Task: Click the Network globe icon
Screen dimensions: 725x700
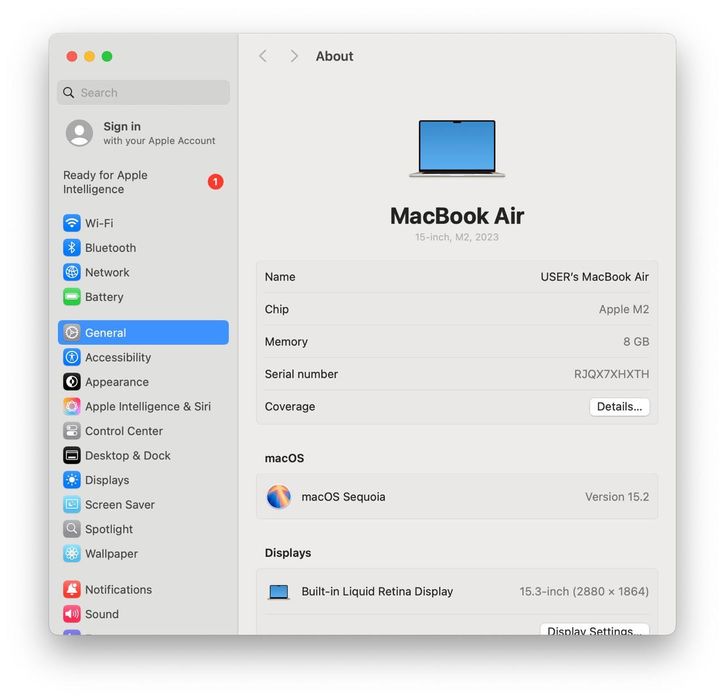Action: point(72,272)
